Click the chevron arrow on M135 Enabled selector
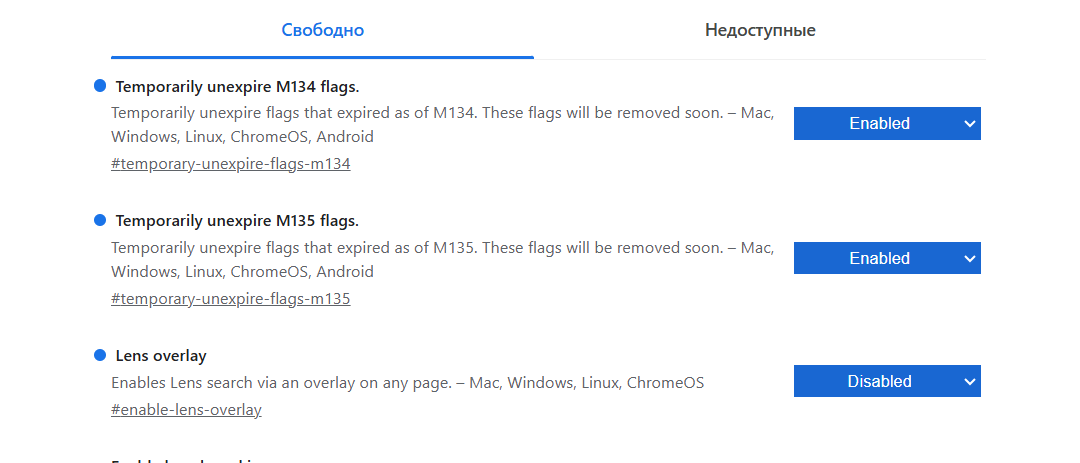The height and width of the screenshot is (463, 1080). click(x=968, y=258)
